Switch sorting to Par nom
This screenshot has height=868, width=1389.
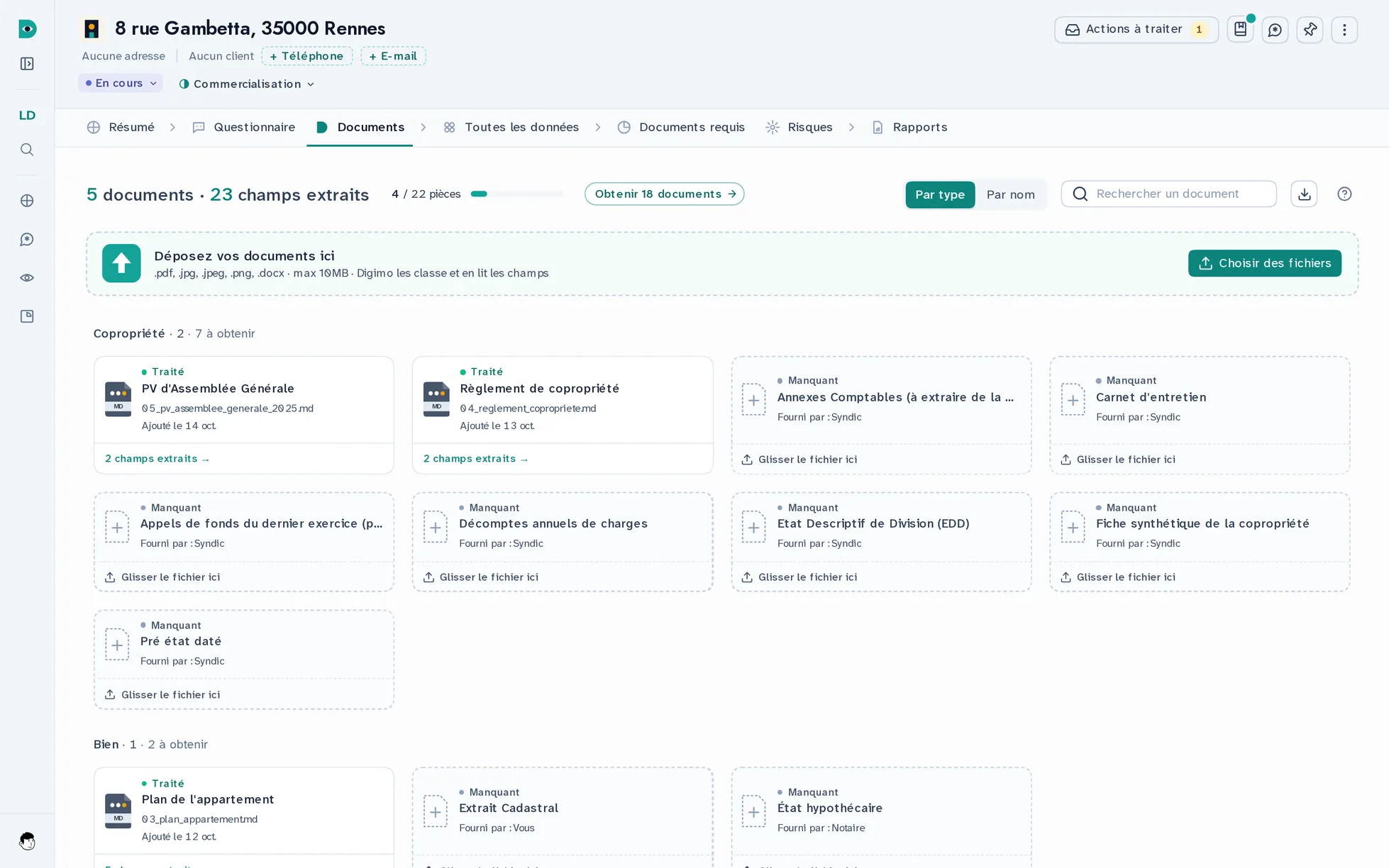[1010, 194]
